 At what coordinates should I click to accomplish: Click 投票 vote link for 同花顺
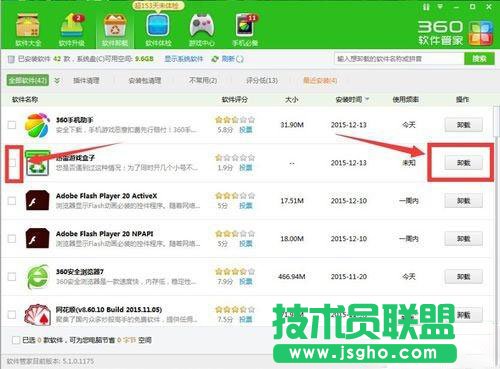(246, 319)
